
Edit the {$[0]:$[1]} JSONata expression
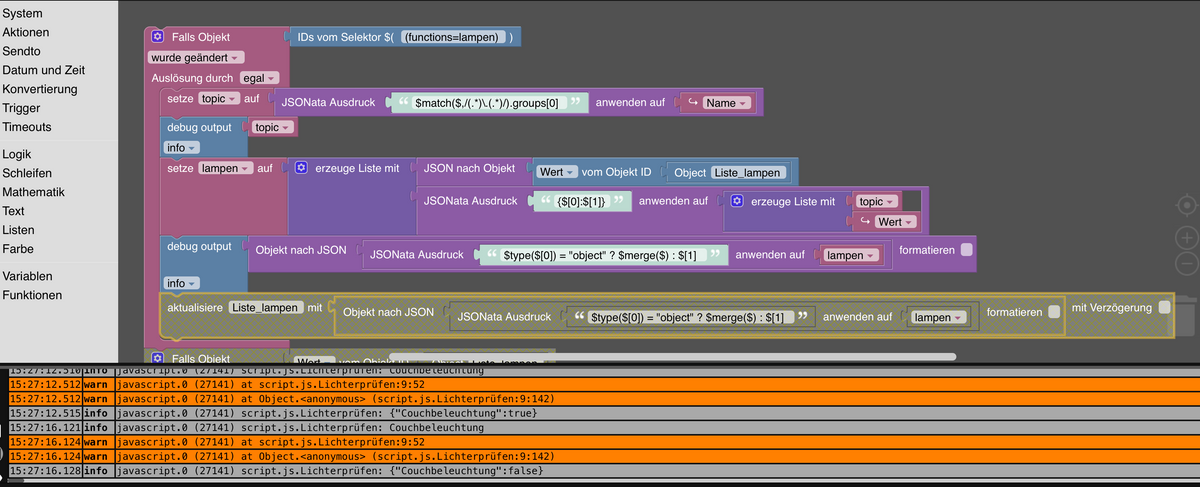tap(581, 201)
